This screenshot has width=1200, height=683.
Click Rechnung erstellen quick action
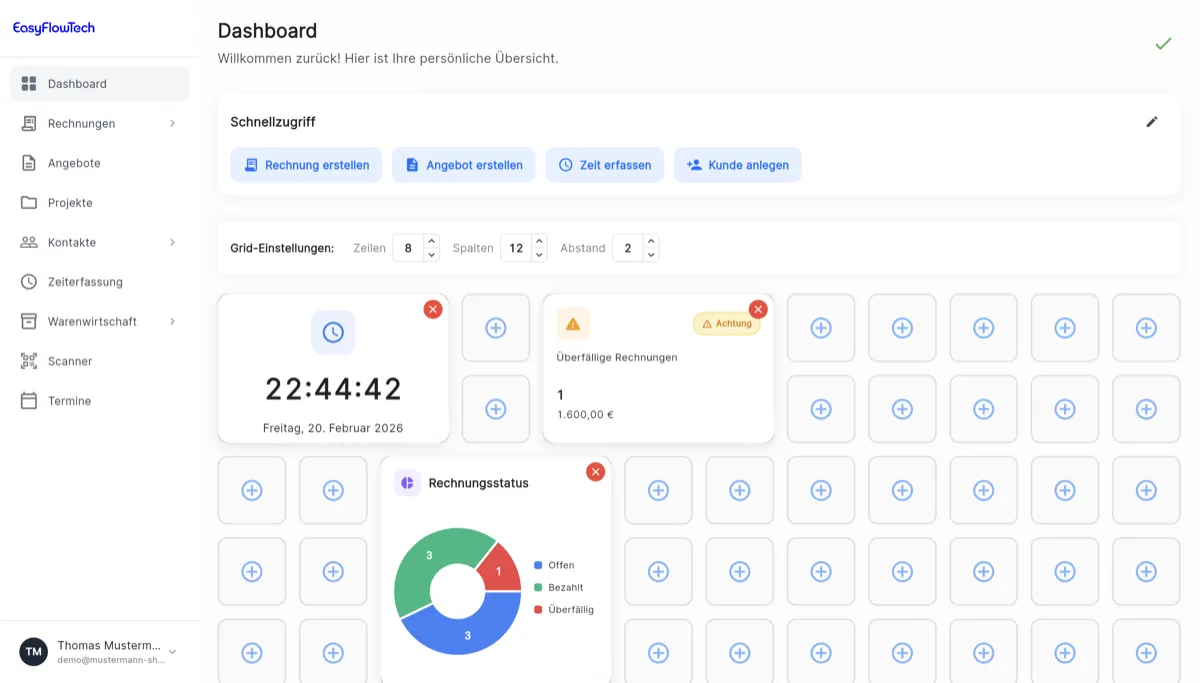(x=306, y=164)
